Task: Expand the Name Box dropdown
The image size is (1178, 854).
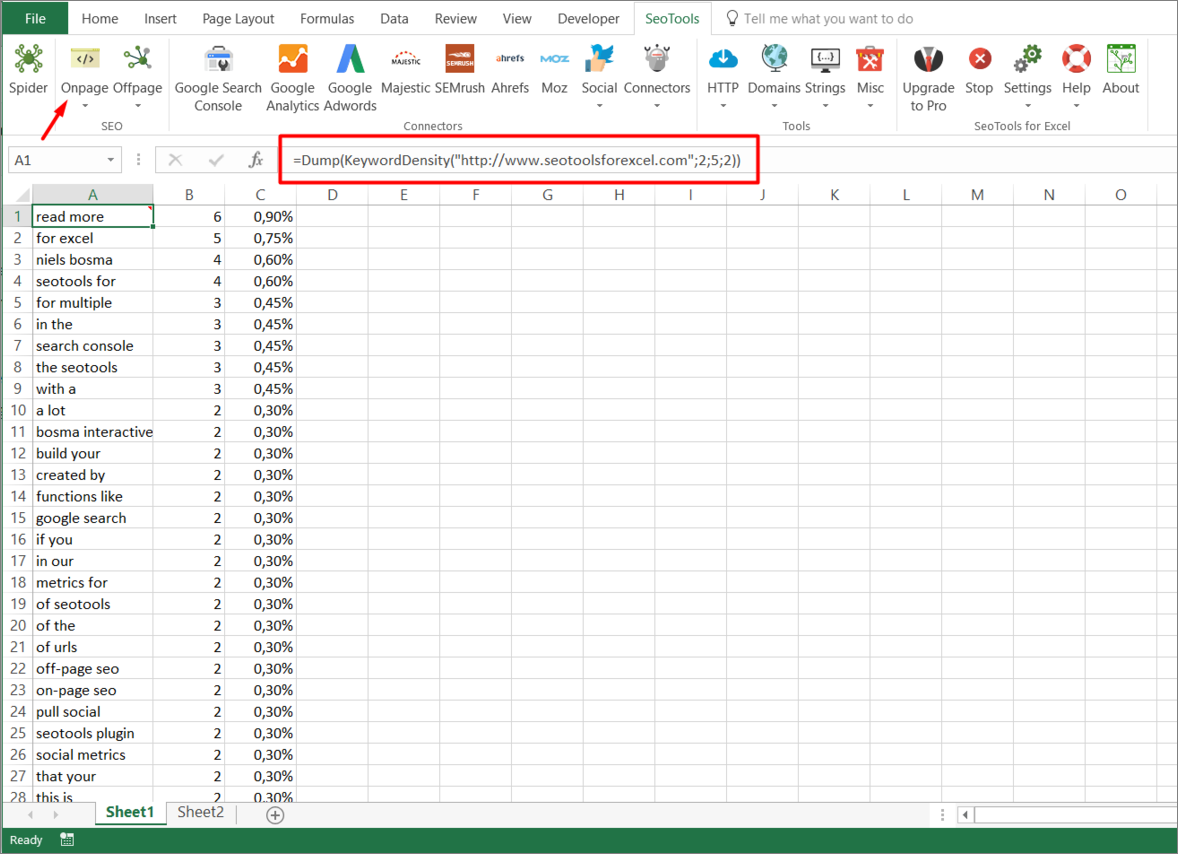Action: click(110, 159)
